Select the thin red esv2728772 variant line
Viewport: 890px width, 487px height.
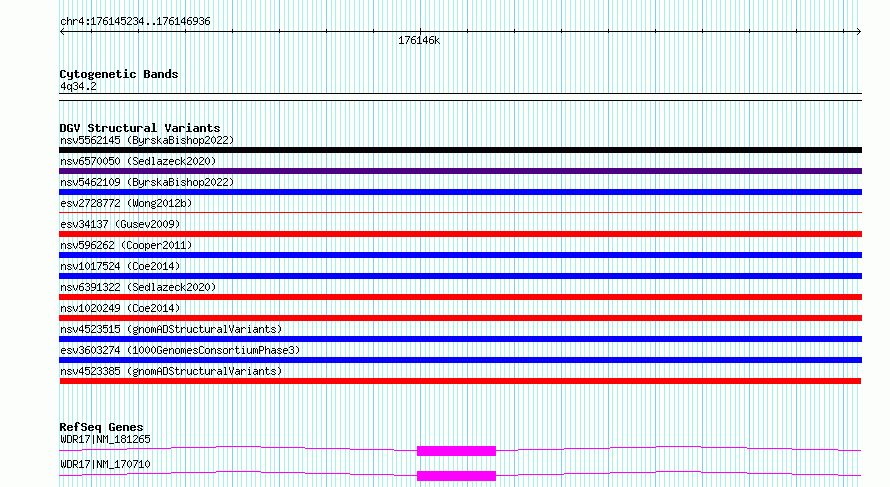[460, 213]
